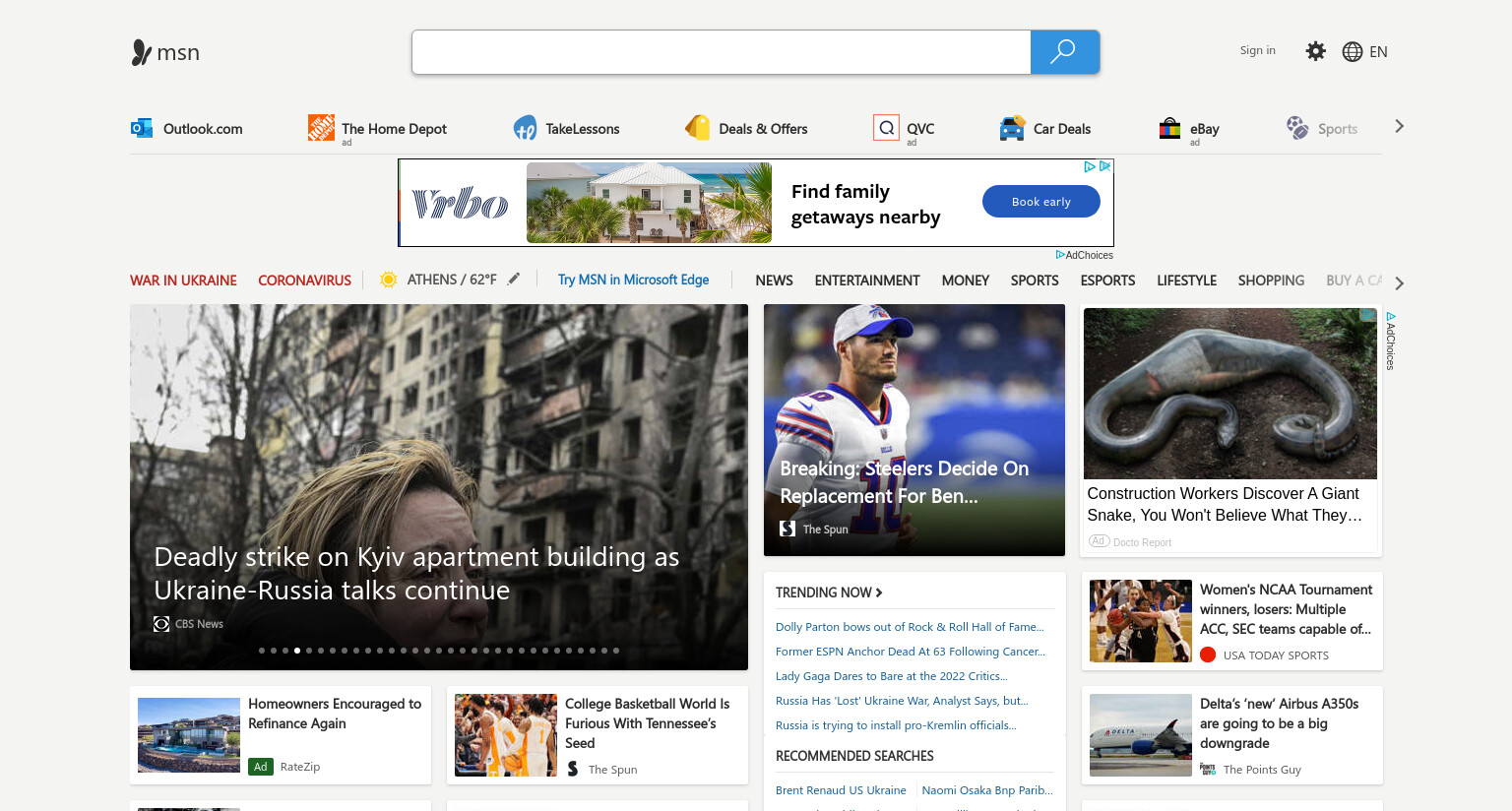Click USA TODAY SPORTS red dot icon
1512x811 pixels.
(x=1208, y=655)
